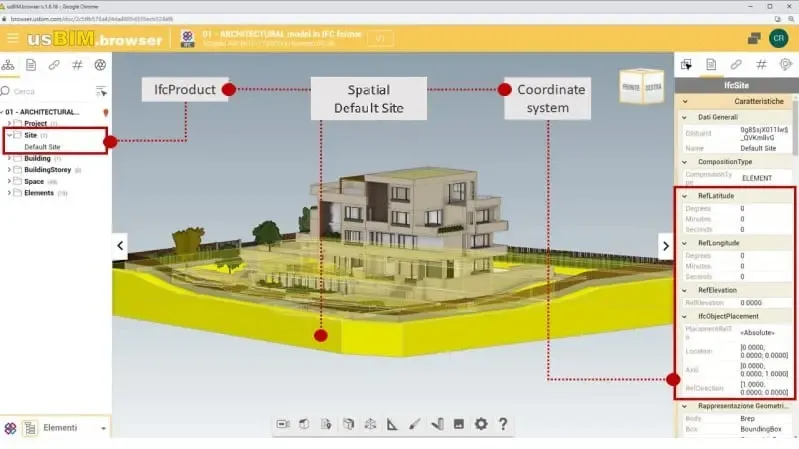Viewport: 799px width, 449px height.
Task: Go to previous view with left arrow
Action: coord(120,246)
